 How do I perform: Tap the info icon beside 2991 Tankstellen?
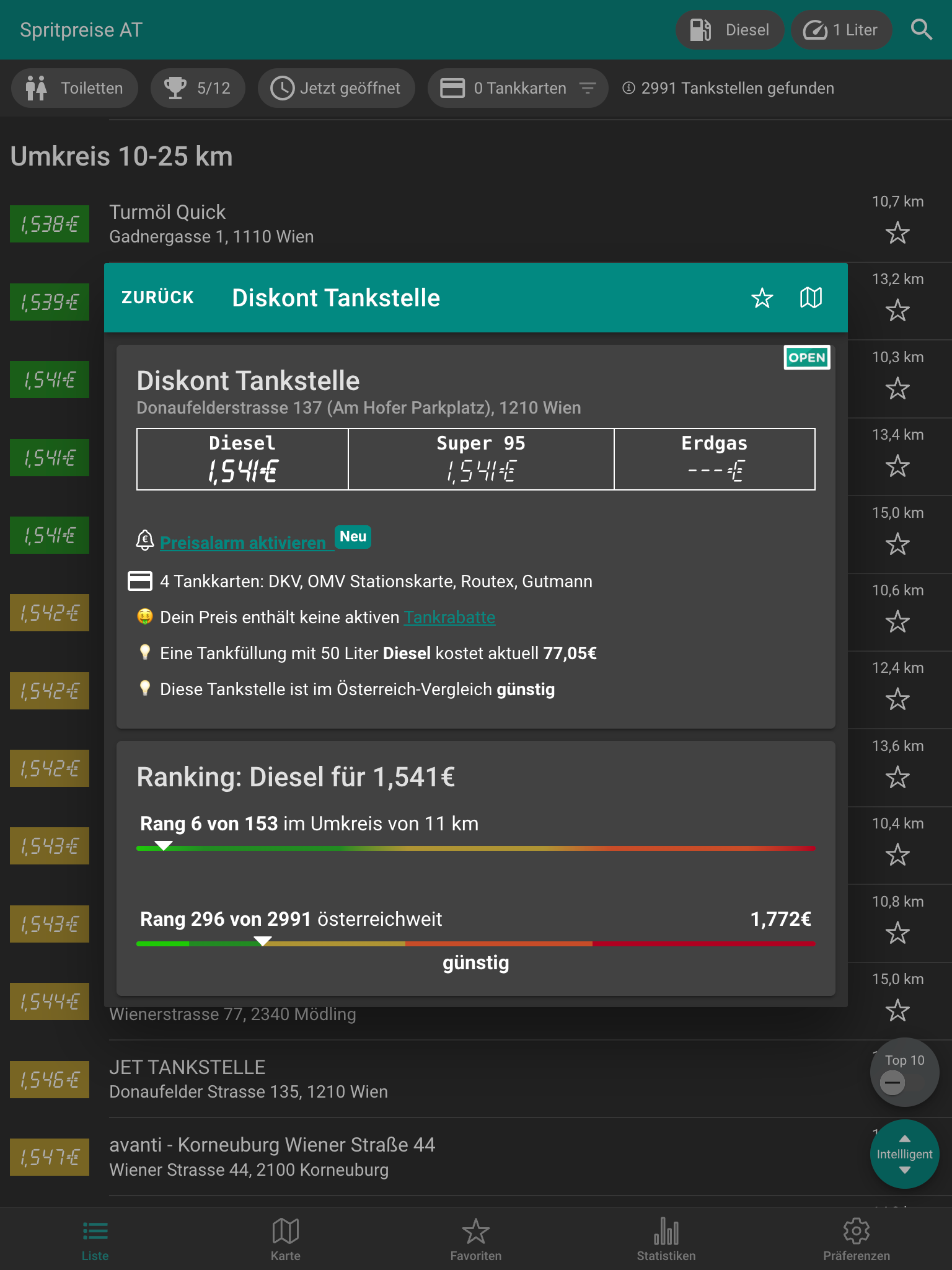pyautogui.click(x=628, y=88)
